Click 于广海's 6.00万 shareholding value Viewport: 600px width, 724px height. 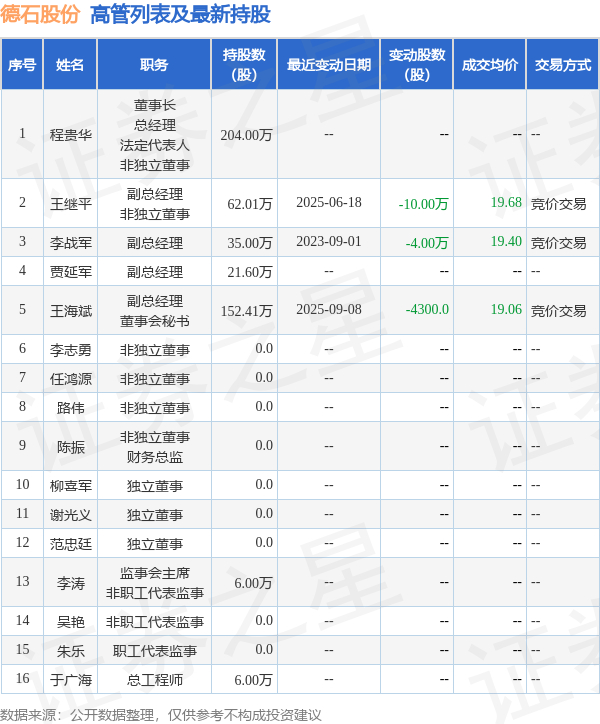pyautogui.click(x=253, y=680)
